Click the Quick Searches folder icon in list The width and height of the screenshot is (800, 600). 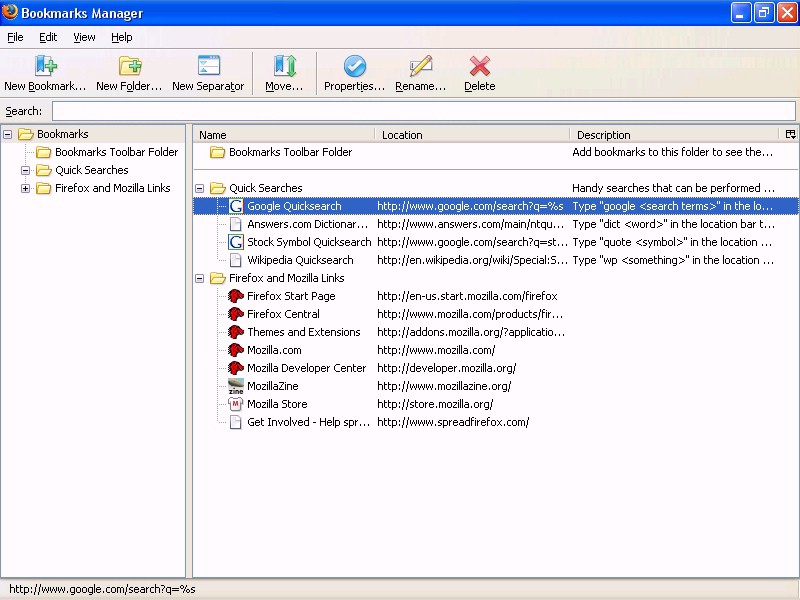218,188
